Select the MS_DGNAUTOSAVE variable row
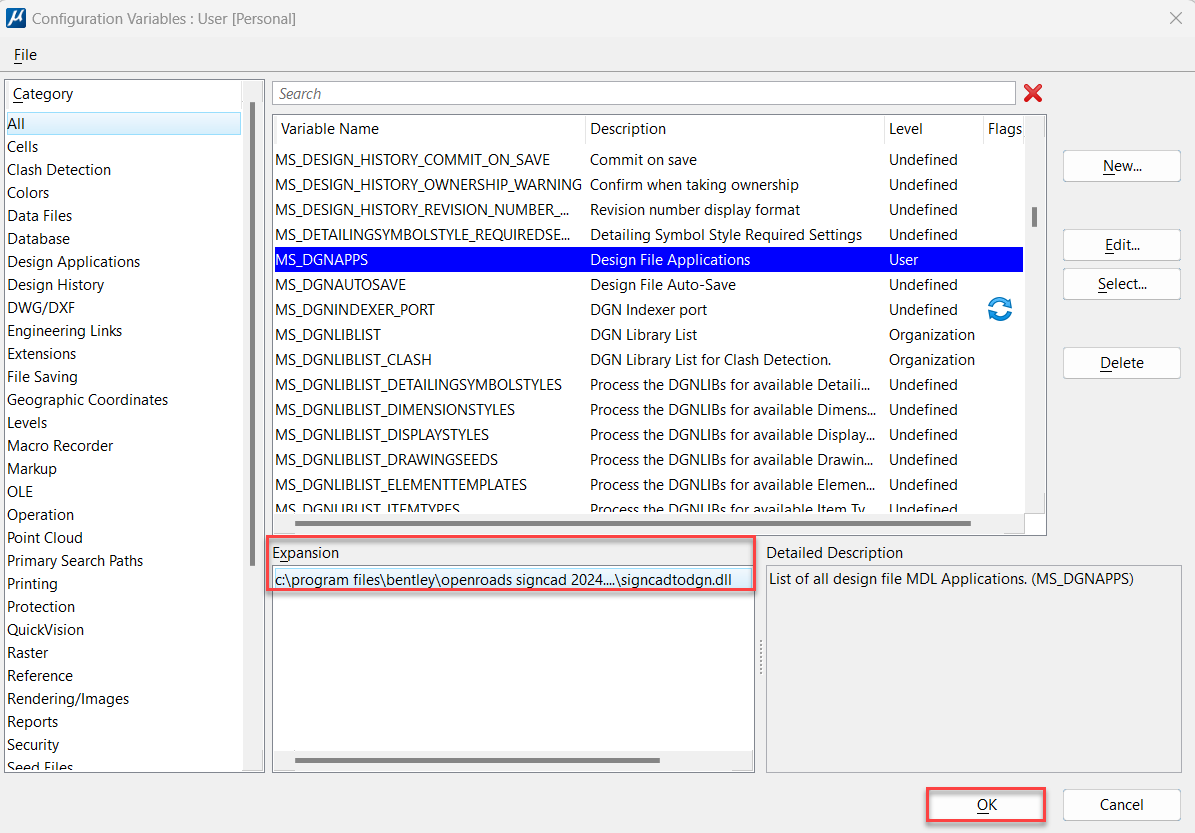This screenshot has height=833, width=1195. tap(649, 285)
